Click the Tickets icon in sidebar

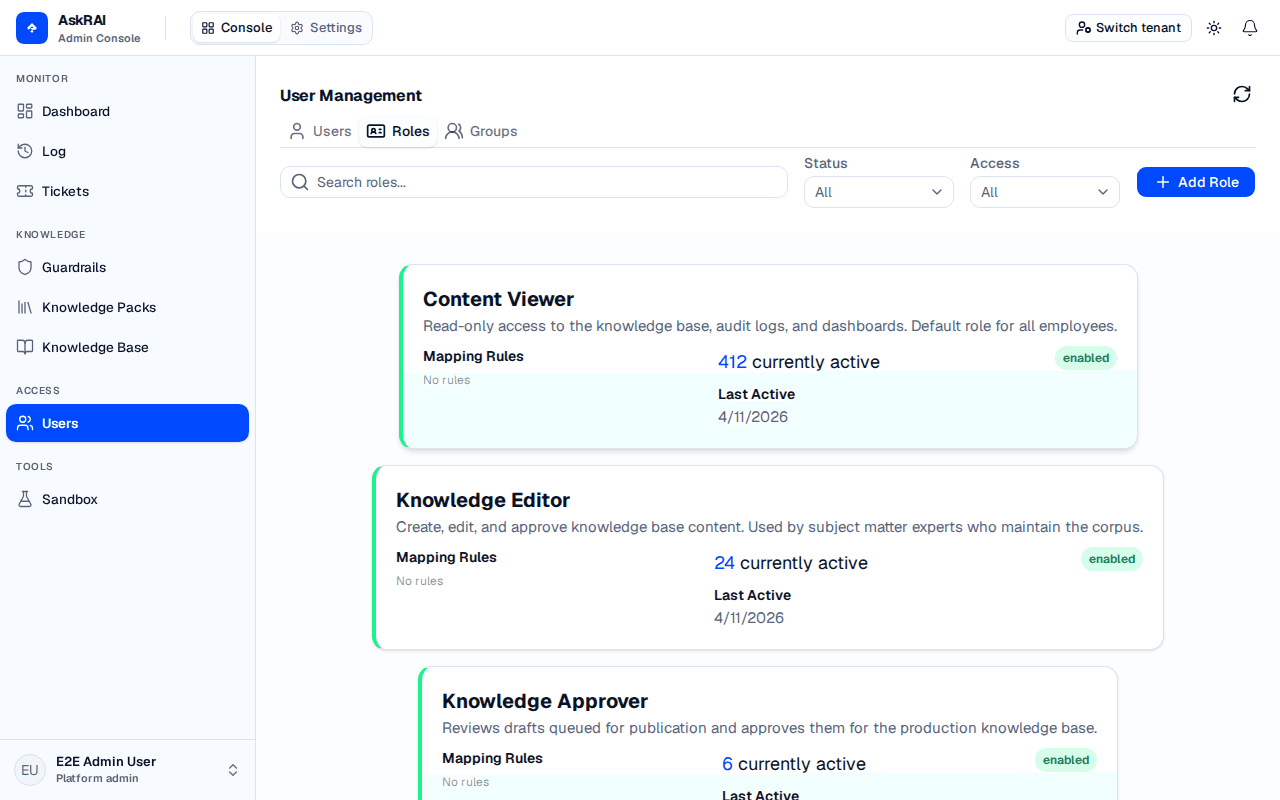[x=25, y=191]
